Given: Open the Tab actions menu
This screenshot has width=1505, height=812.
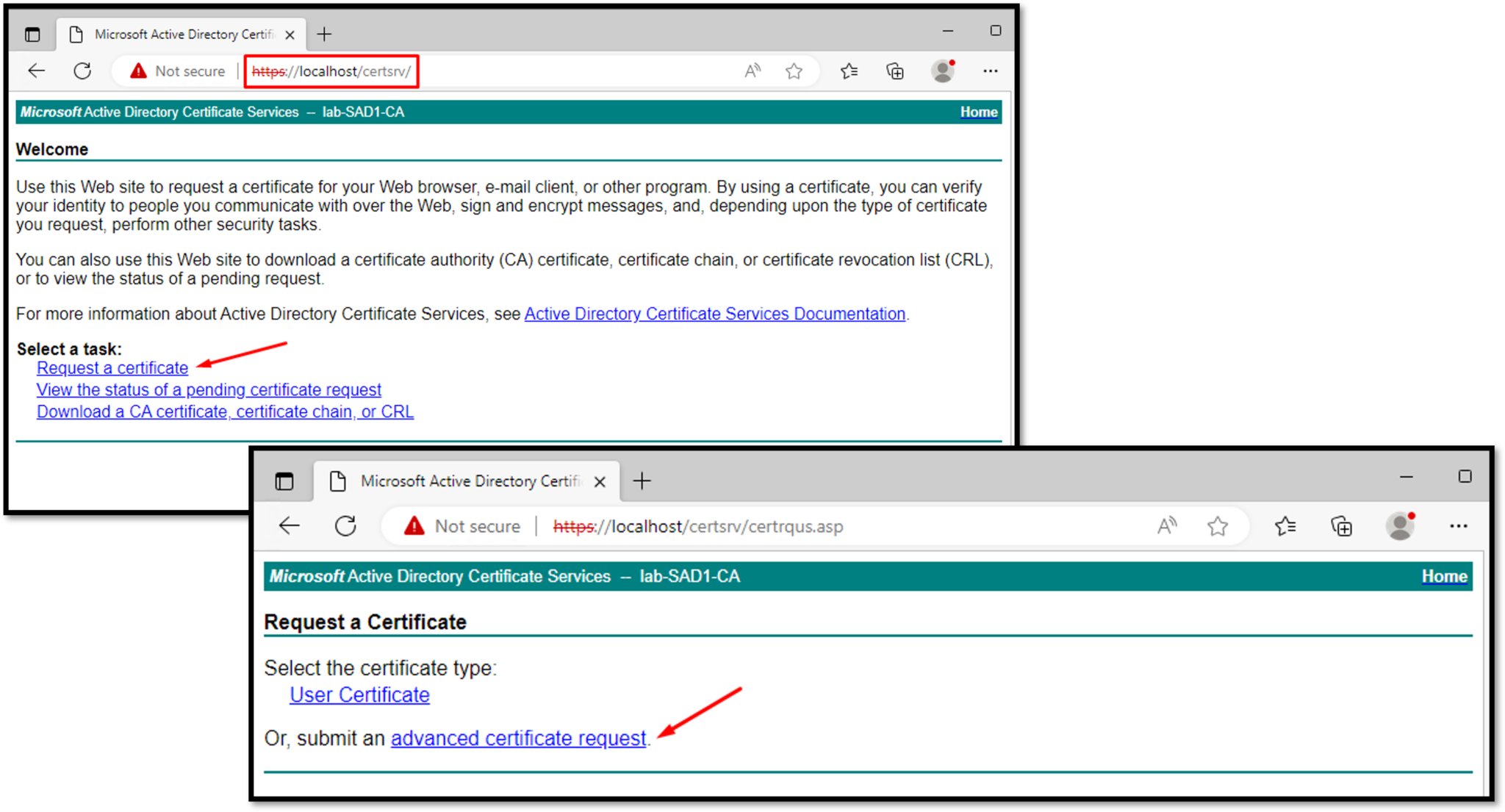Looking at the screenshot, I should tap(32, 34).
